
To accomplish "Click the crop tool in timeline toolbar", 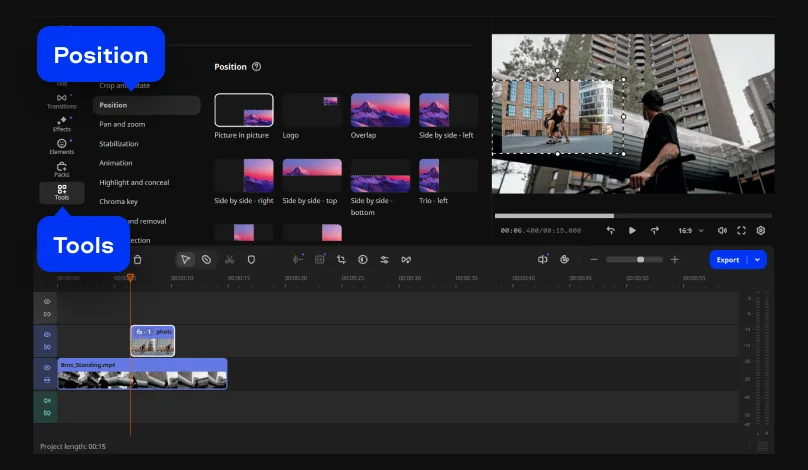I will pyautogui.click(x=341, y=259).
